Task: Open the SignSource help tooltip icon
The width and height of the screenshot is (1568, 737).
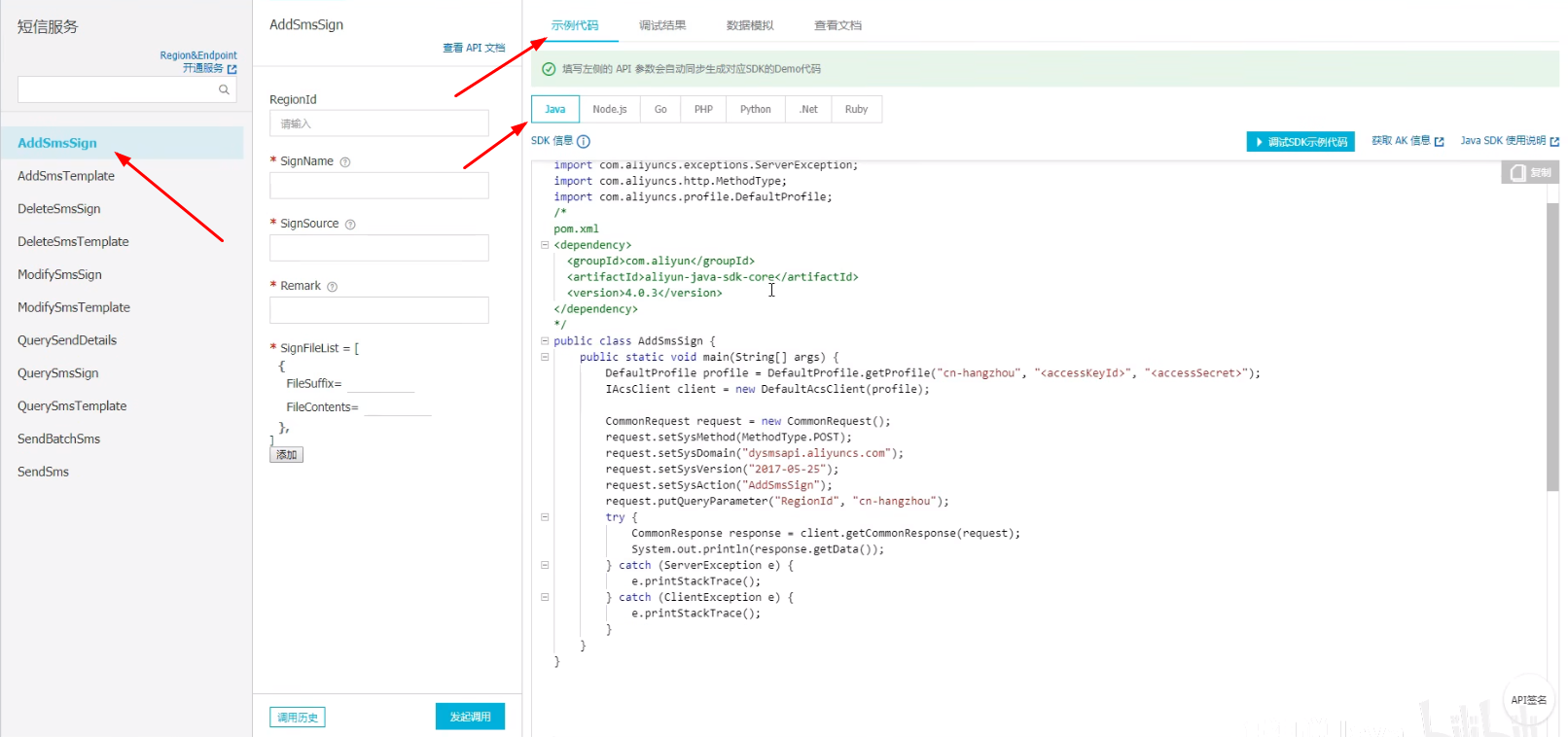Action: click(x=350, y=225)
